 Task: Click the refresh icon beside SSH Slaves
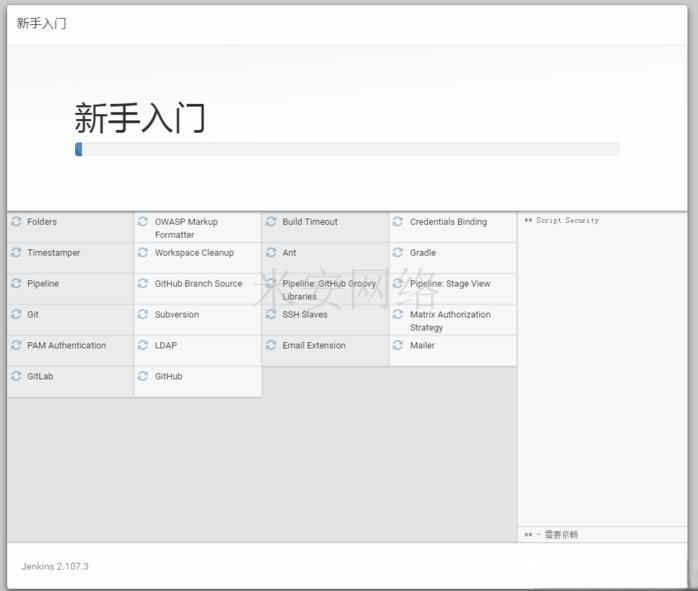(x=271, y=314)
